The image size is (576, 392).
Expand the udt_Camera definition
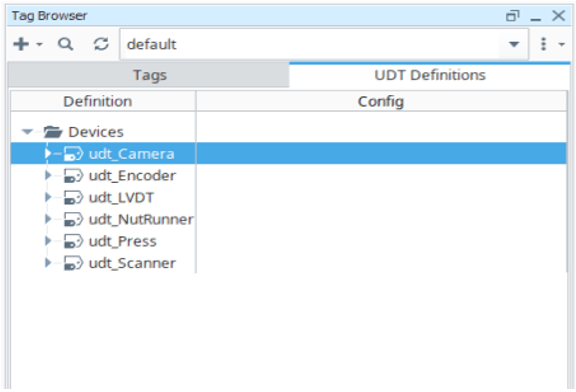click(x=48, y=154)
